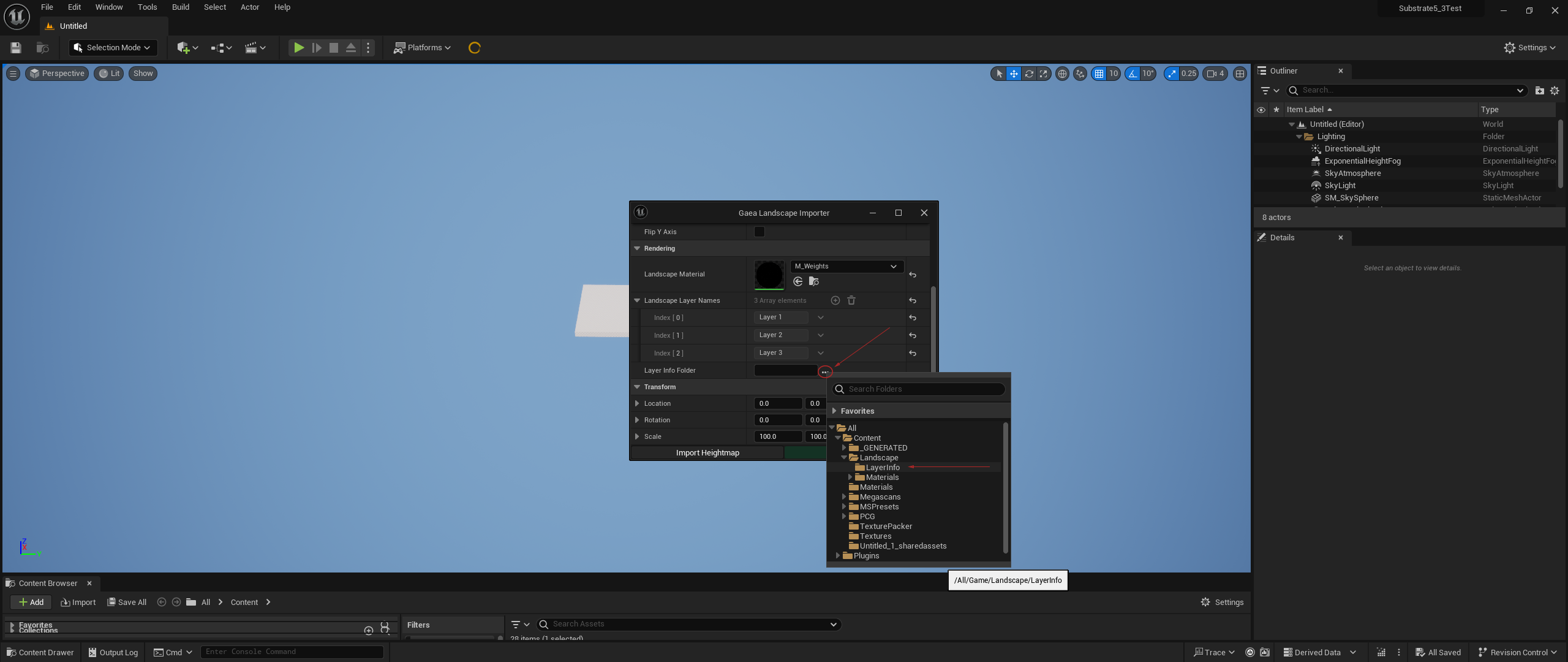1568x662 pixels.
Task: Open the File menu
Action: (x=47, y=7)
